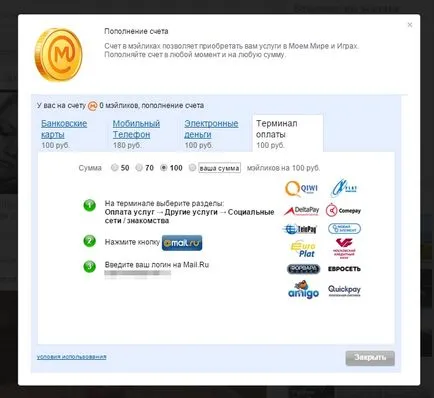Select the amigo logo
The height and width of the screenshot is (398, 434).
(x=303, y=289)
